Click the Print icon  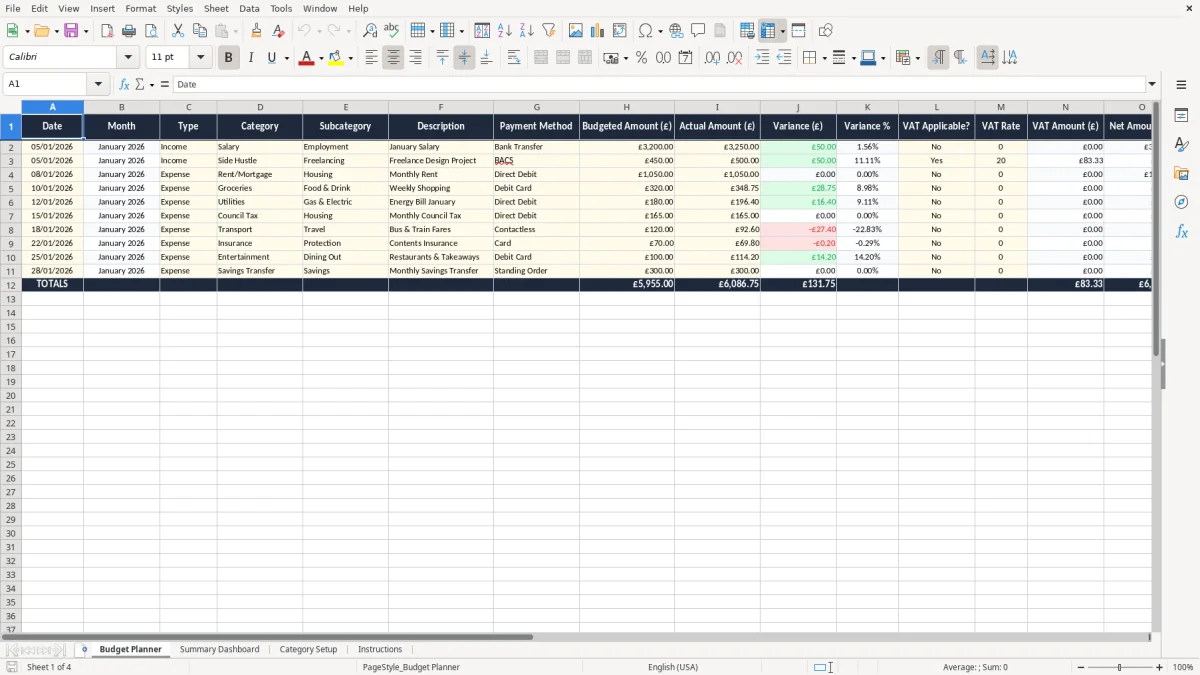click(129, 31)
